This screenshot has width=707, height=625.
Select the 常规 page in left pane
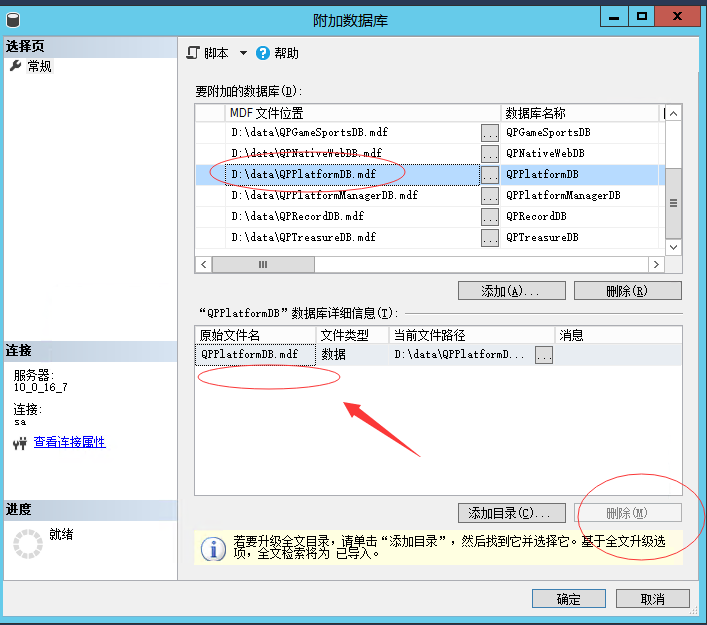39,66
